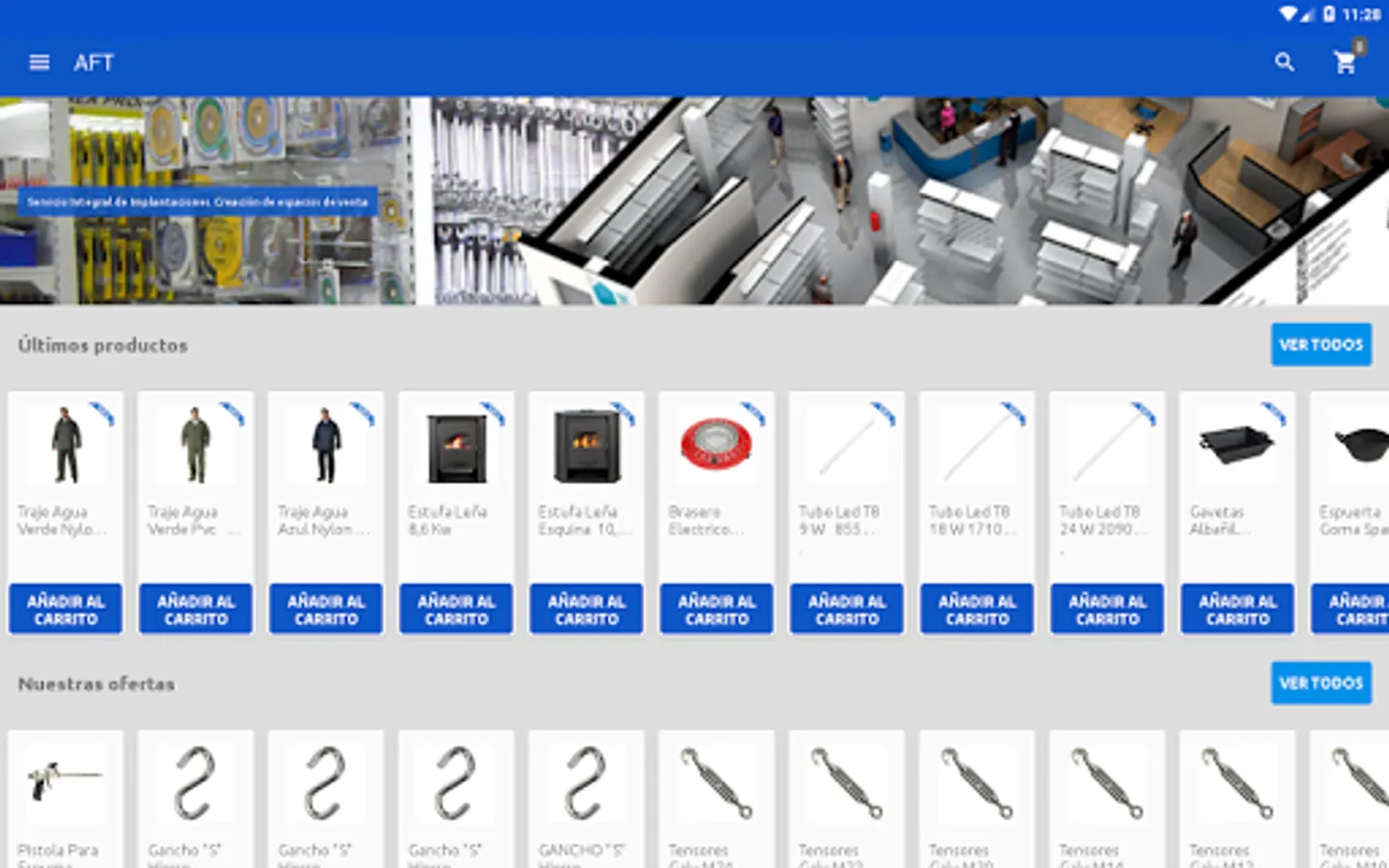Tap the Wi-Fi status icon

click(1288, 14)
